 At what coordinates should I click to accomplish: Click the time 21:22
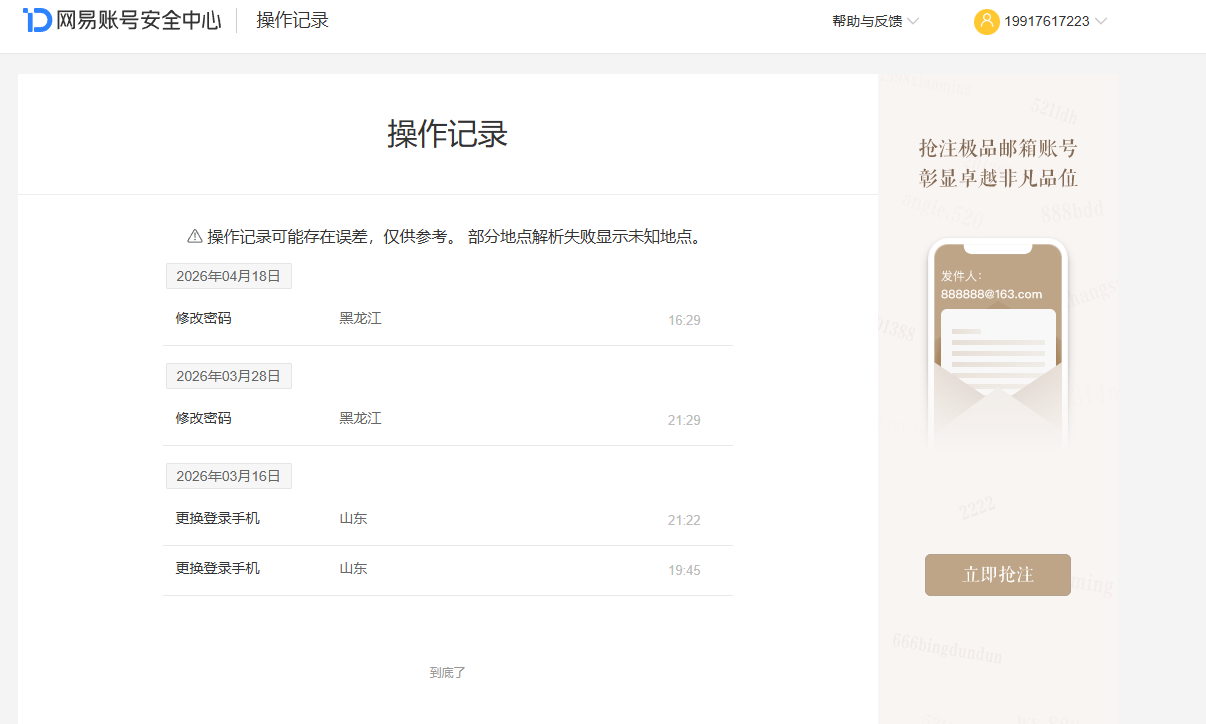click(x=684, y=520)
